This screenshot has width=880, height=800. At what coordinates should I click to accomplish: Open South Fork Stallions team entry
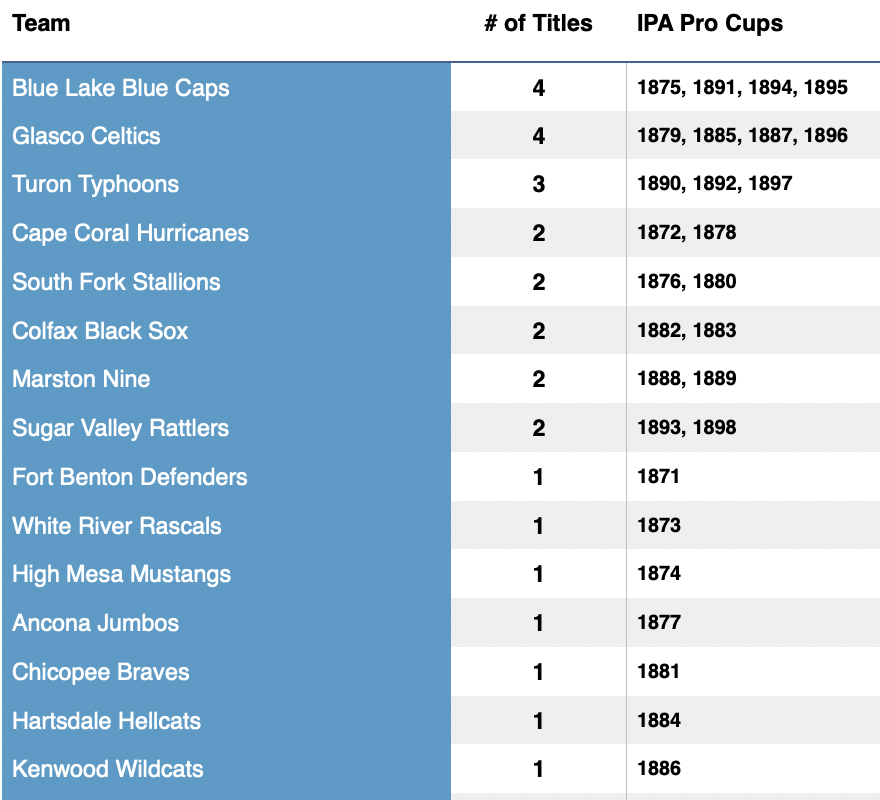tap(116, 282)
